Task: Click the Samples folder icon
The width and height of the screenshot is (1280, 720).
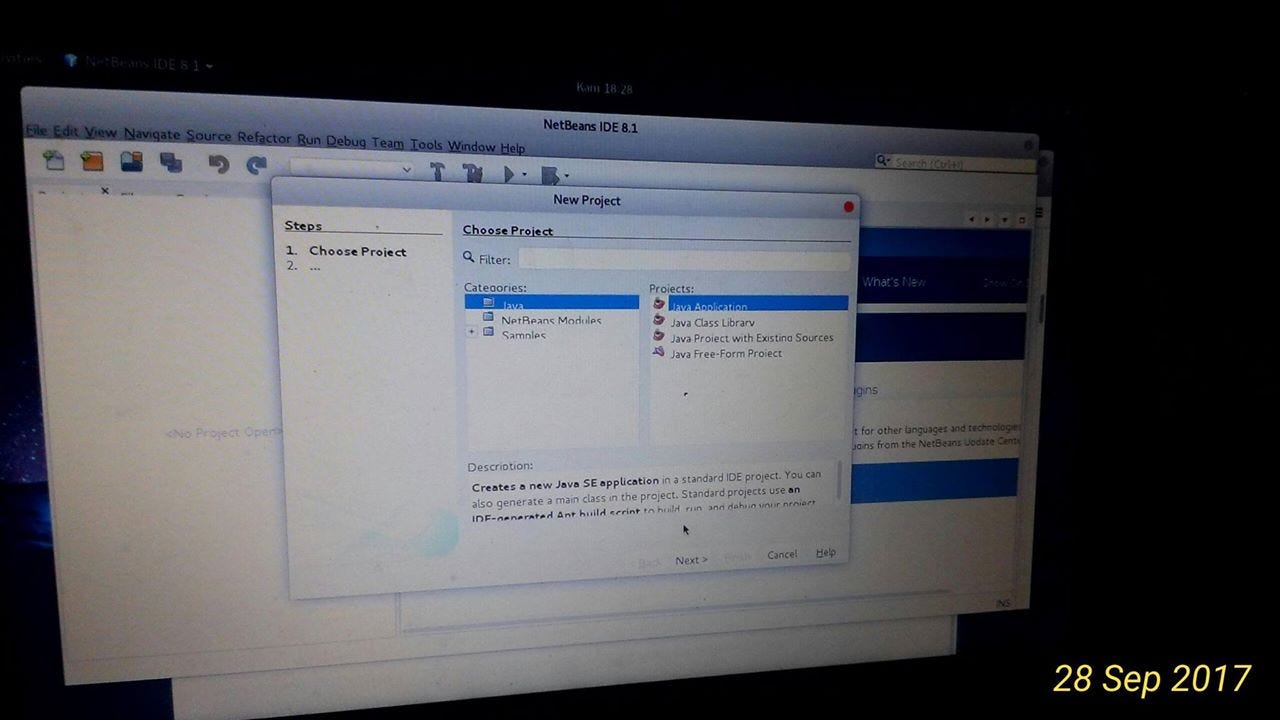Action: pyautogui.click(x=488, y=332)
